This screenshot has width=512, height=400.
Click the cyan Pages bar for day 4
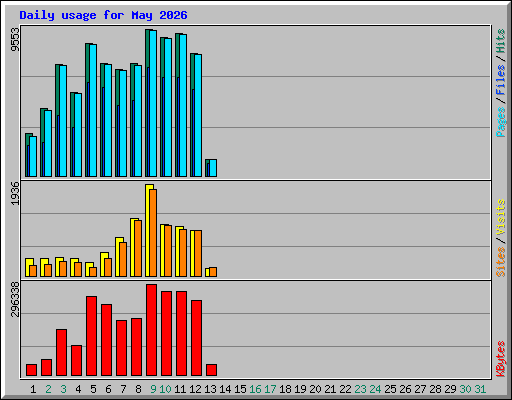(x=78, y=135)
